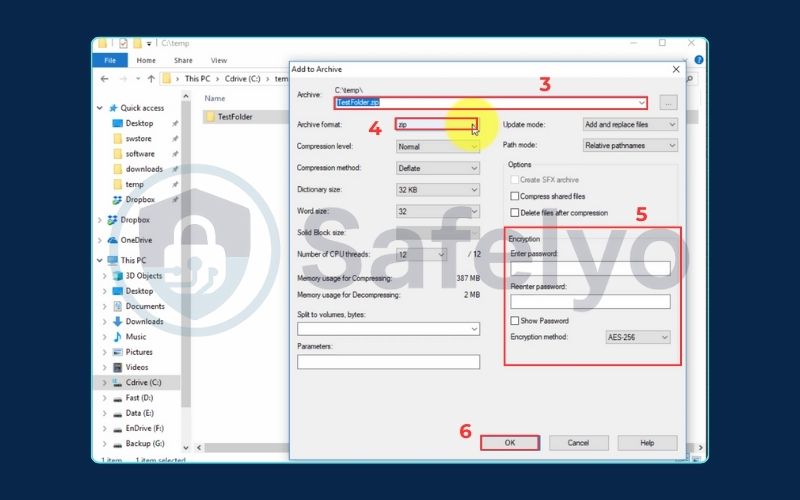
Task: Enable Compress shared files checkbox
Action: tap(515, 196)
